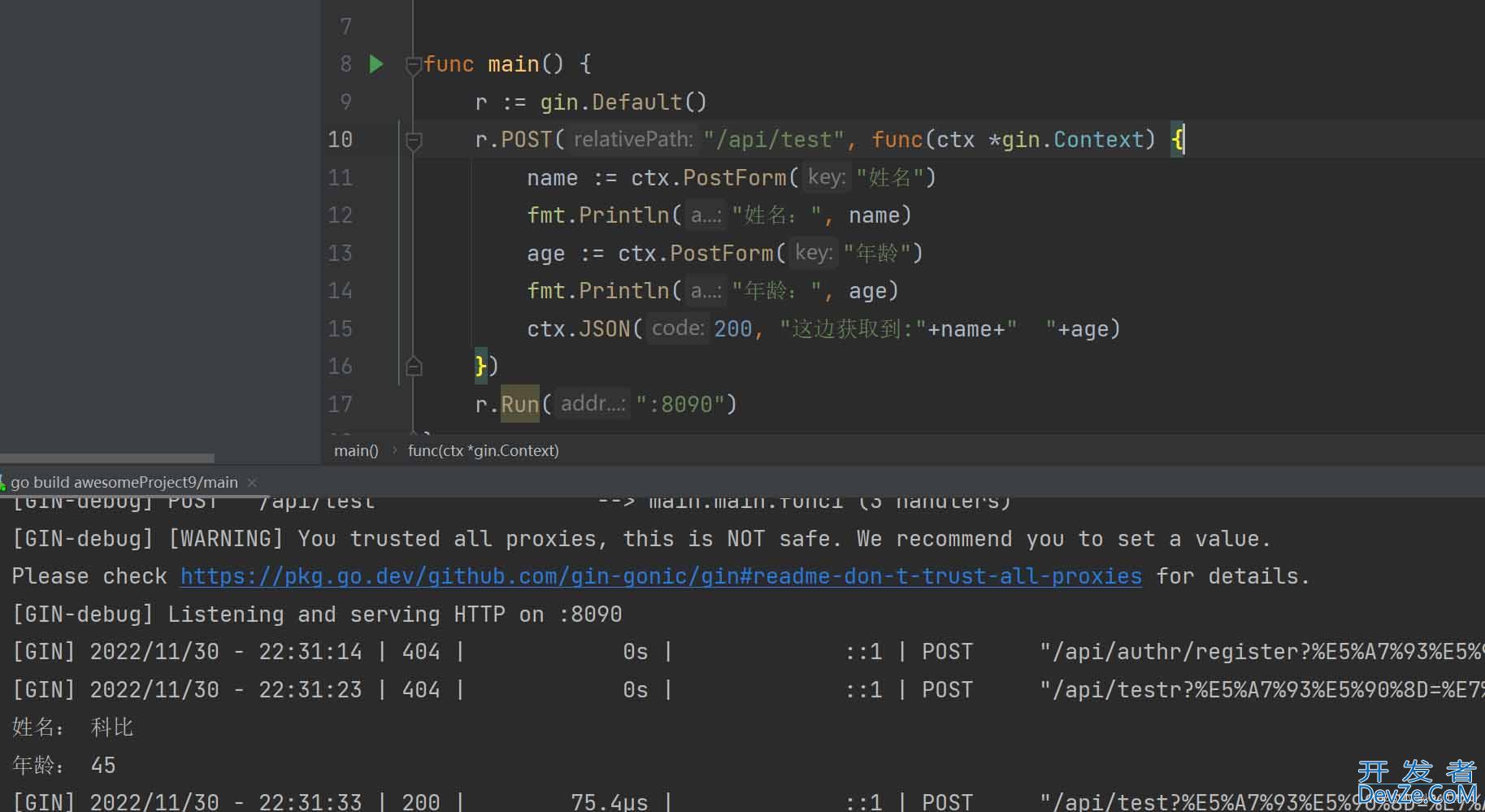Click the closing brace highlighted on line 16
The width and height of the screenshot is (1485, 812).
pyautogui.click(x=480, y=367)
